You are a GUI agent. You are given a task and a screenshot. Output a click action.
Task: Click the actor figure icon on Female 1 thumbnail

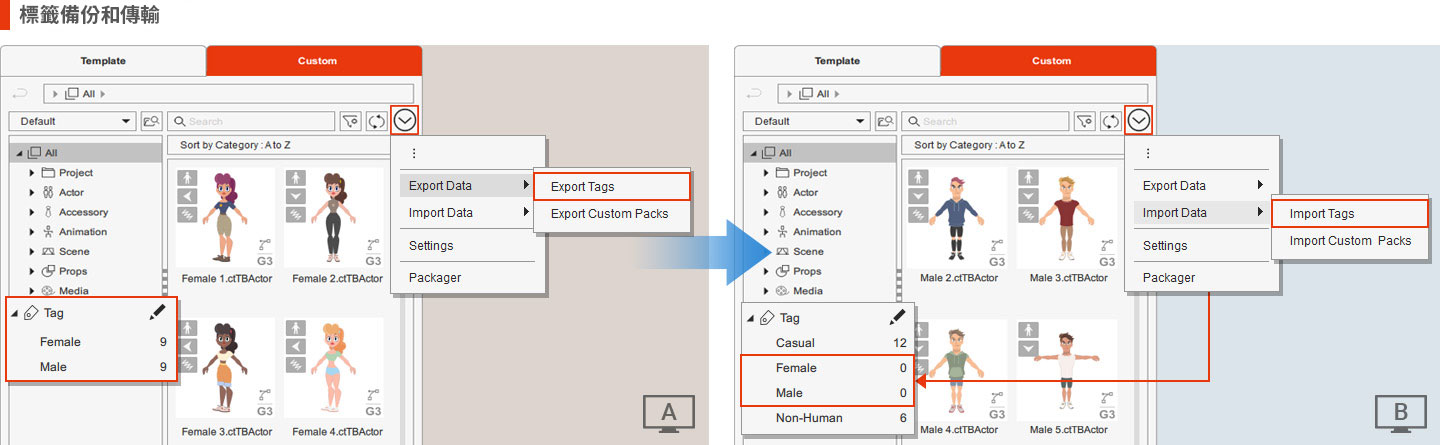tap(187, 178)
